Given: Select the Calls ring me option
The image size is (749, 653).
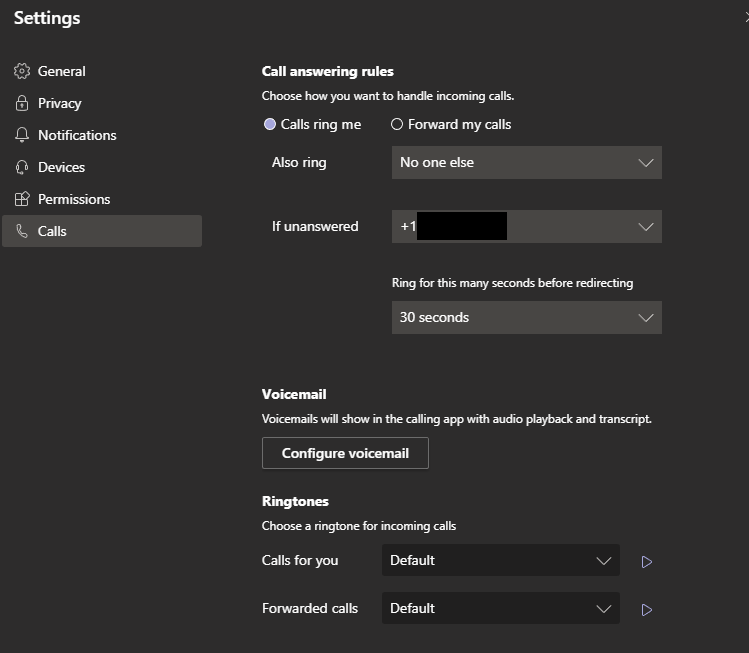Looking at the screenshot, I should [270, 125].
